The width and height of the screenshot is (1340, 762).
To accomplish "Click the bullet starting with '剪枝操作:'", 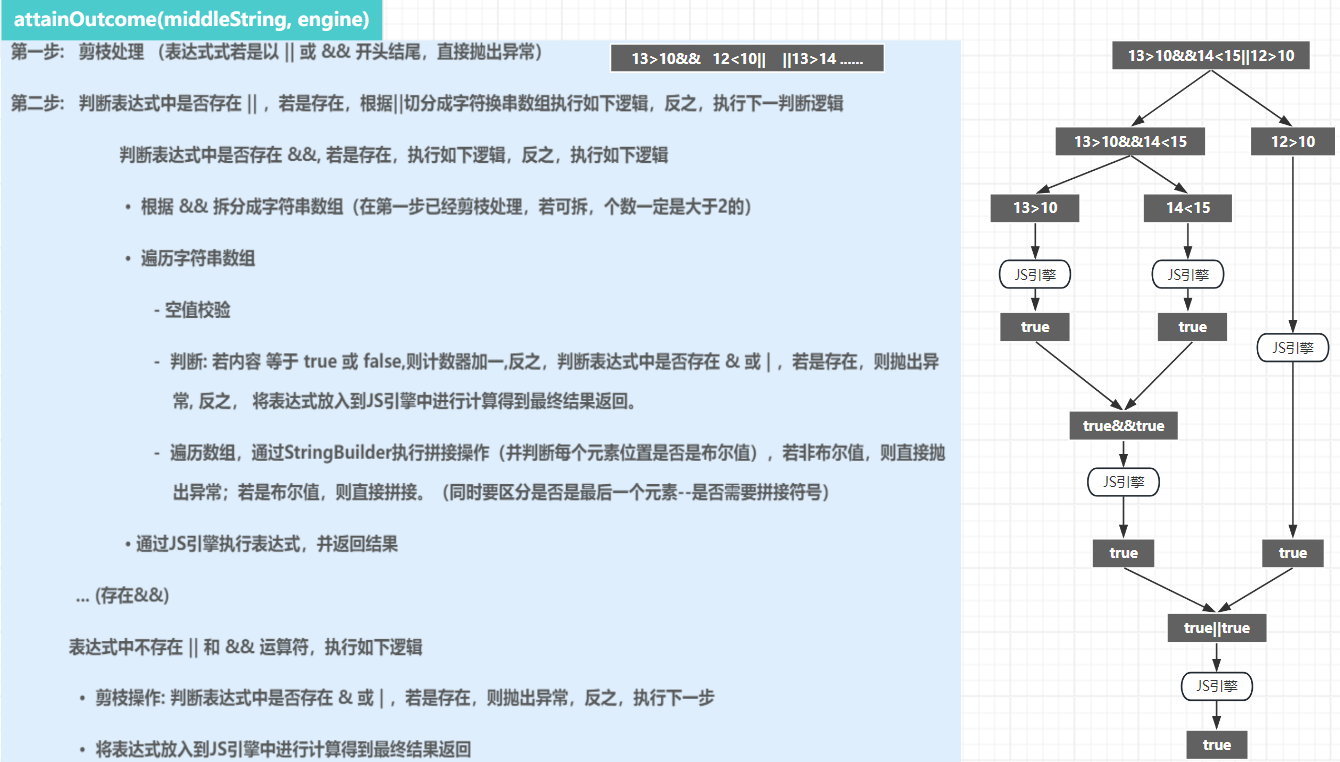I will point(397,698).
